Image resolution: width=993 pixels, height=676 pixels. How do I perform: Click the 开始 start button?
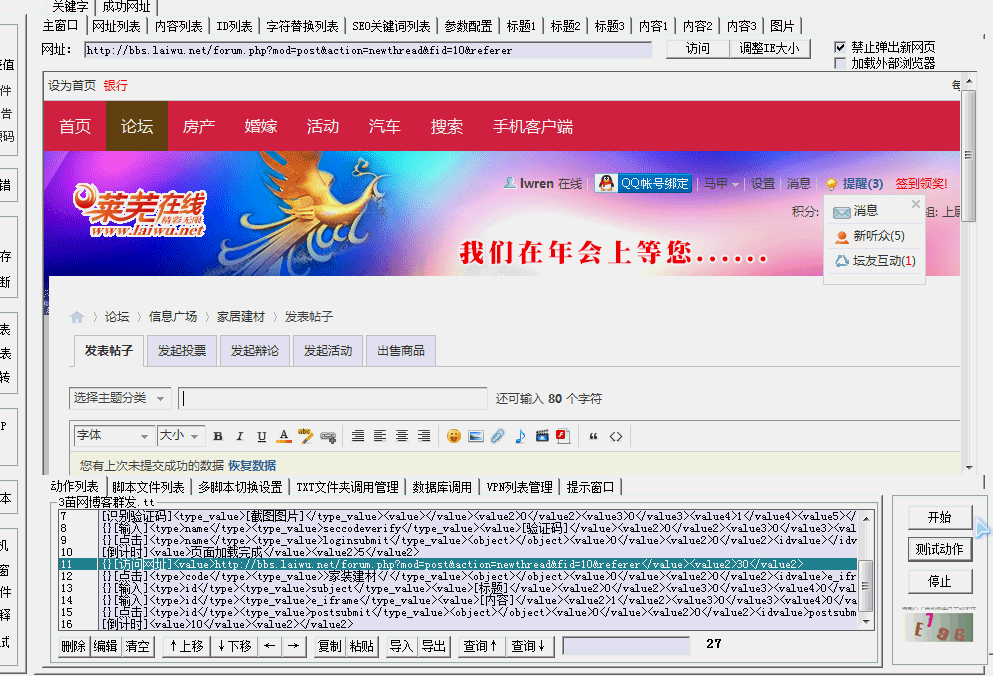coord(939,518)
